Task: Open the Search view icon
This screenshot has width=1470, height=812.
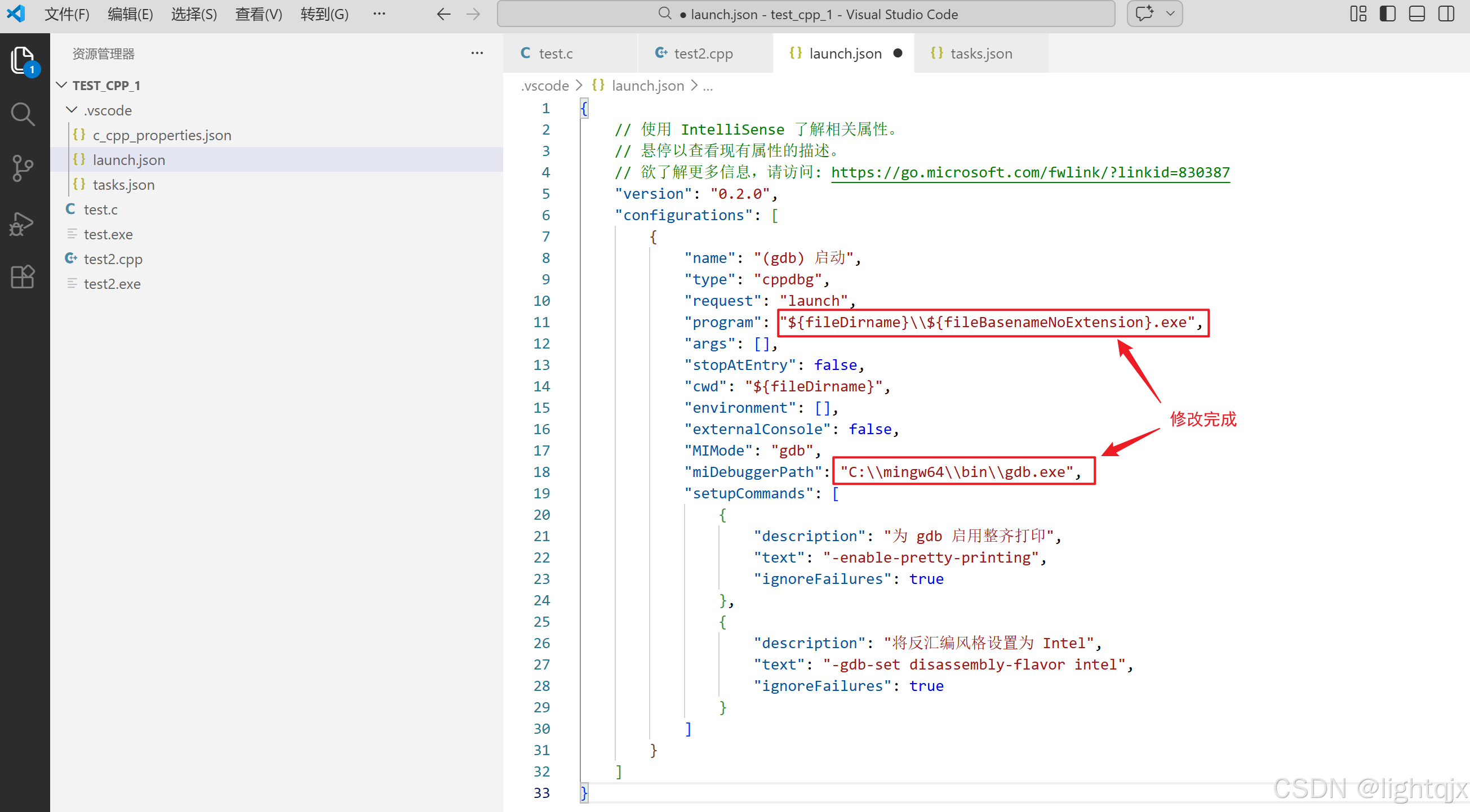Action: (23, 114)
